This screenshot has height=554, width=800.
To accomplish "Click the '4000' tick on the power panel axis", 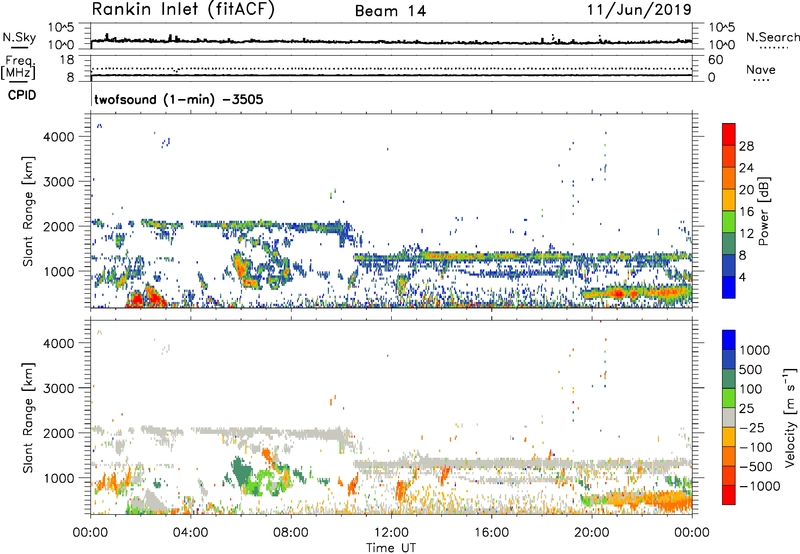I will [x=59, y=137].
